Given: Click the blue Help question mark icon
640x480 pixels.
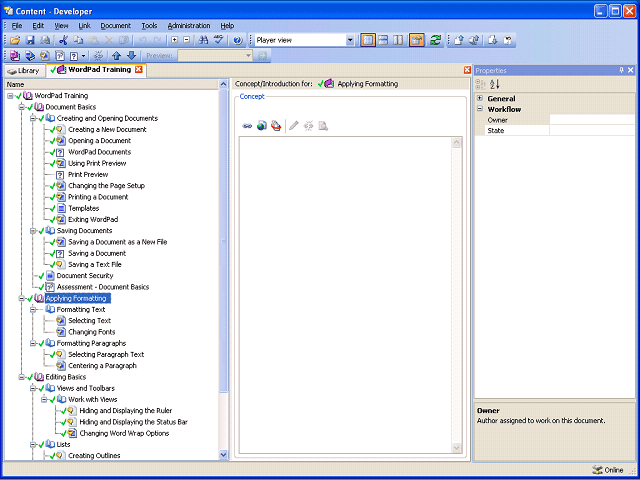Looking at the screenshot, I should 238,40.
